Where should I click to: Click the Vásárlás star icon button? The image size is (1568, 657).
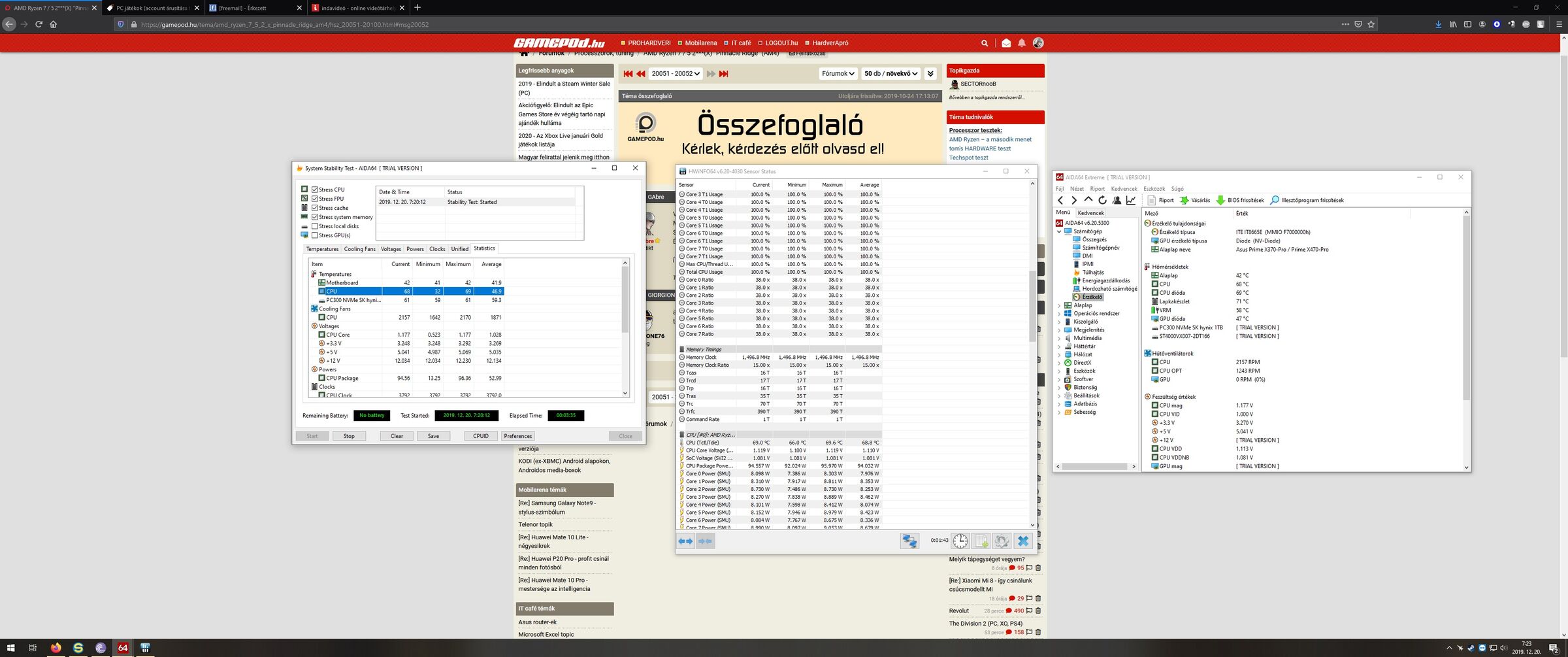click(1195, 200)
